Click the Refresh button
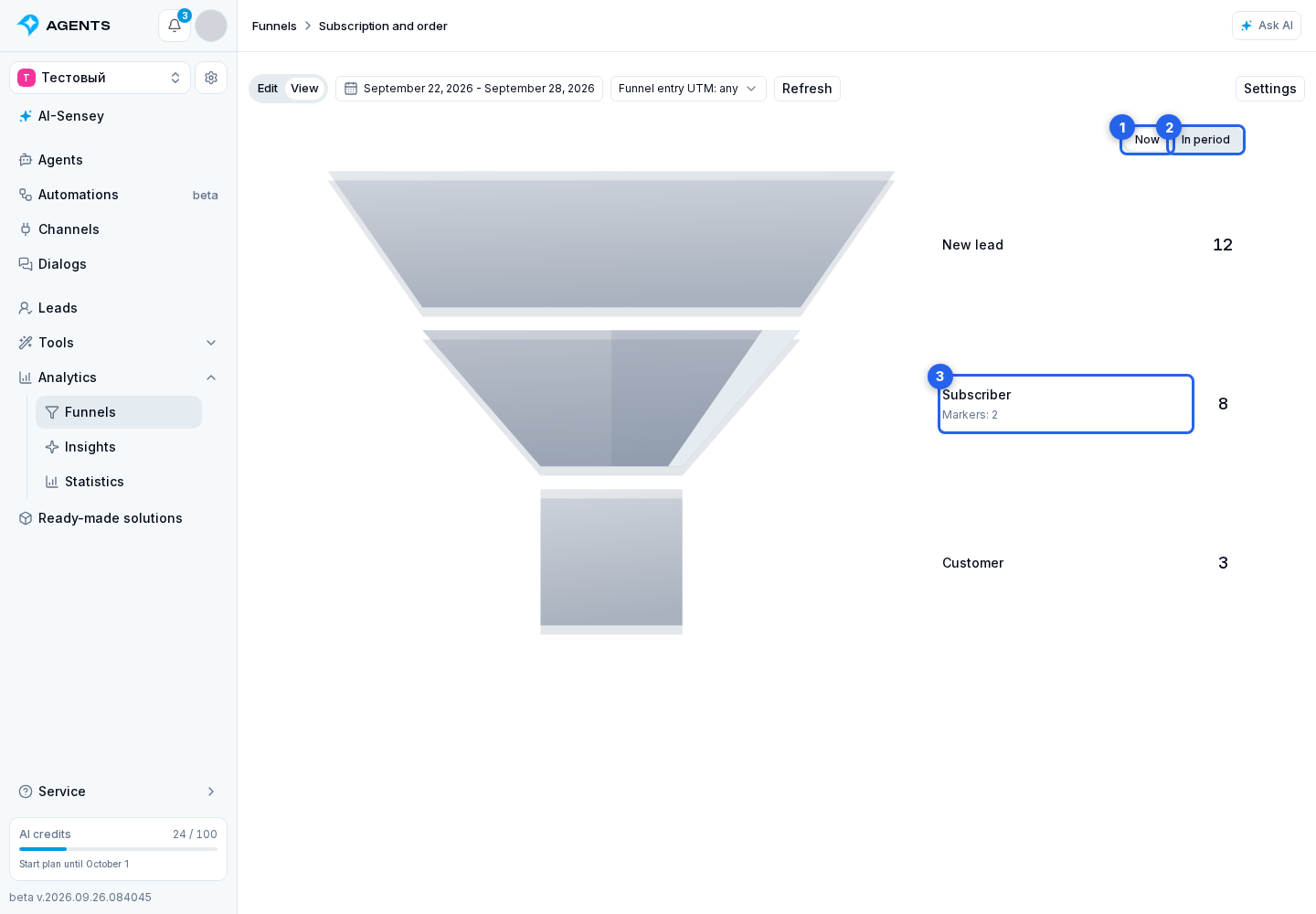Image resolution: width=1316 pixels, height=914 pixels. coord(807,89)
